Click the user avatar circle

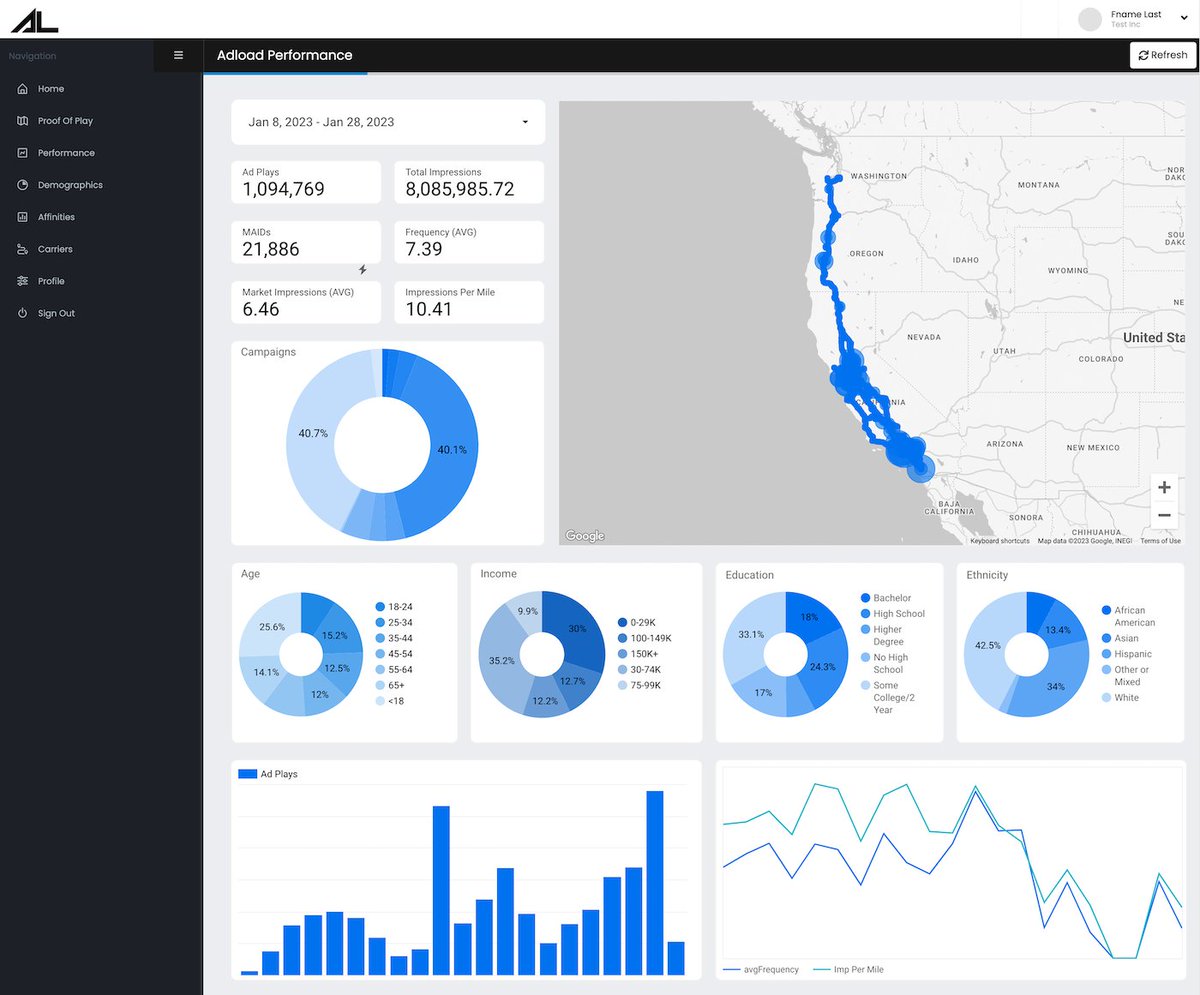tap(1091, 19)
